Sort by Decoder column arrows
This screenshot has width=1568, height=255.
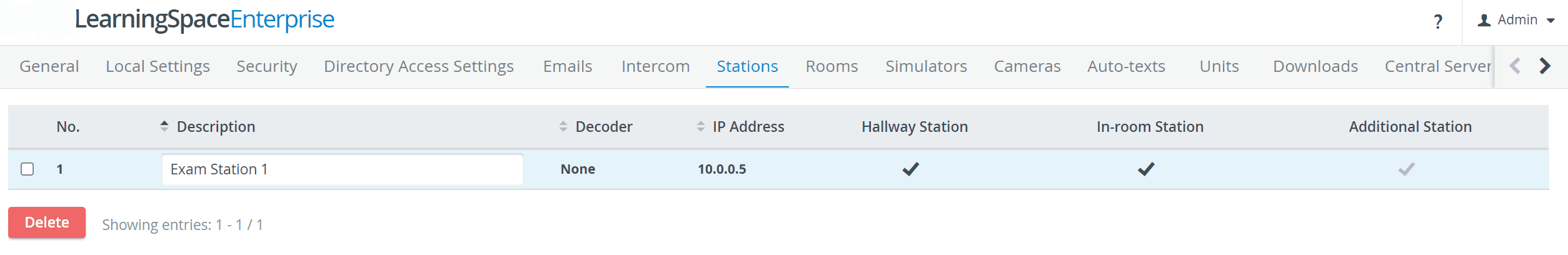[563, 126]
